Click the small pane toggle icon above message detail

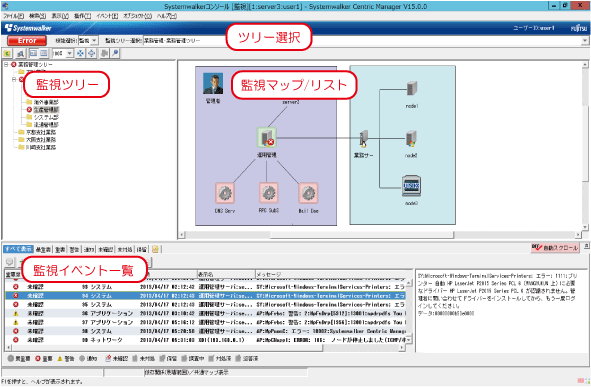pos(586,246)
